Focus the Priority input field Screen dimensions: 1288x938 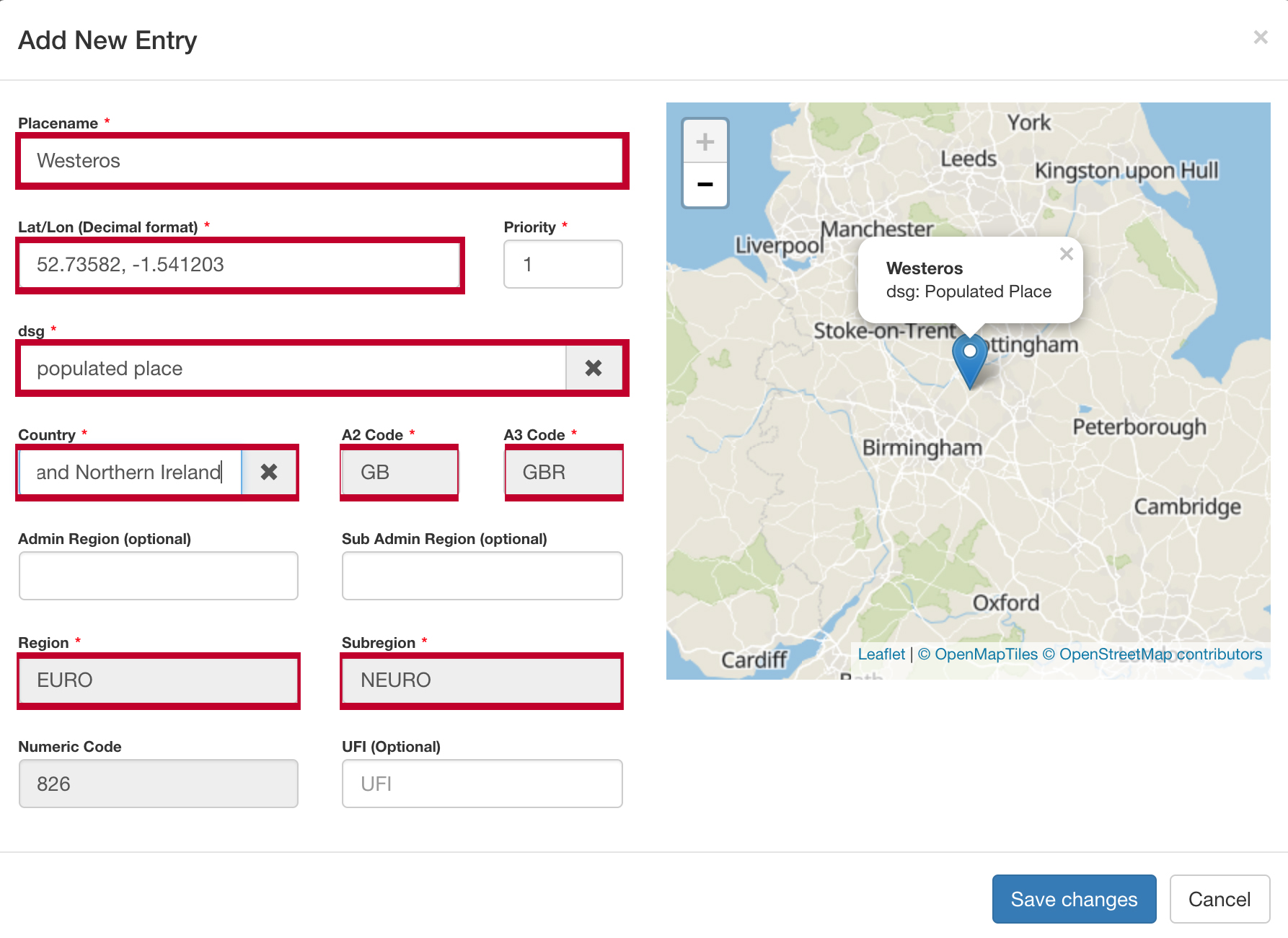pyautogui.click(x=563, y=265)
